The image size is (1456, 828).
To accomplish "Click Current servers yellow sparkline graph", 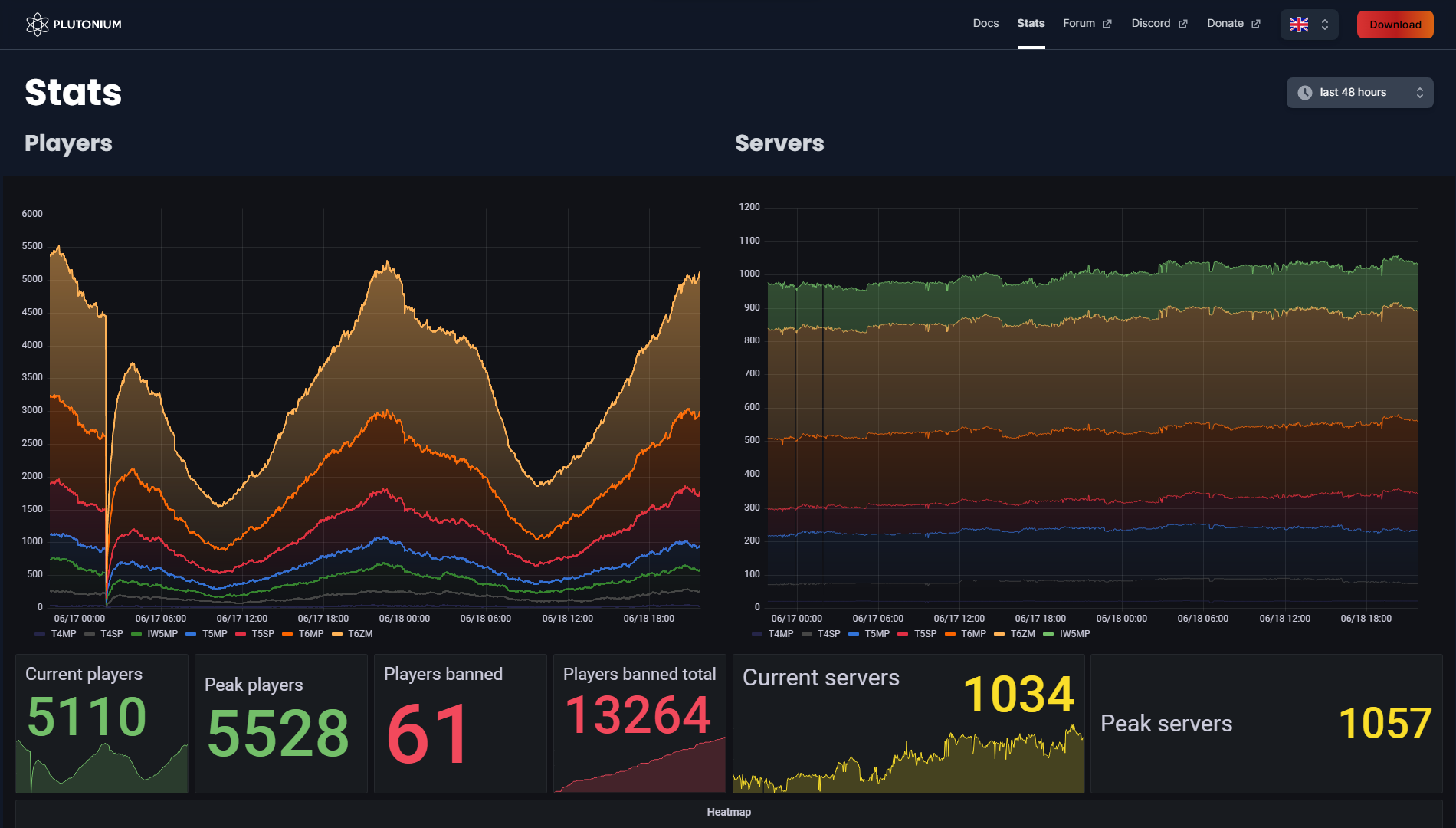I will pos(909,760).
